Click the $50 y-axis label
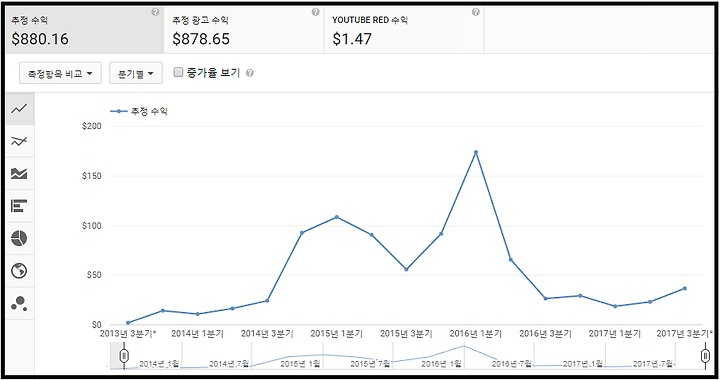The width and height of the screenshot is (720, 380). point(94,275)
